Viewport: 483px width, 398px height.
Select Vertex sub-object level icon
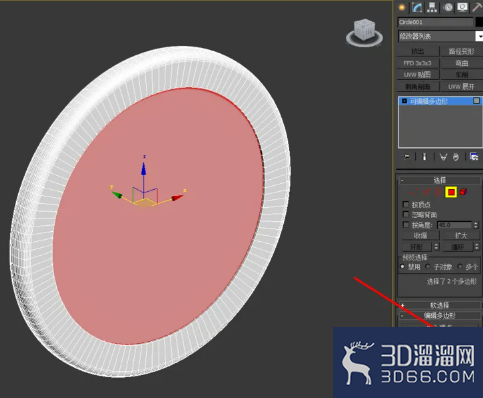(x=414, y=192)
